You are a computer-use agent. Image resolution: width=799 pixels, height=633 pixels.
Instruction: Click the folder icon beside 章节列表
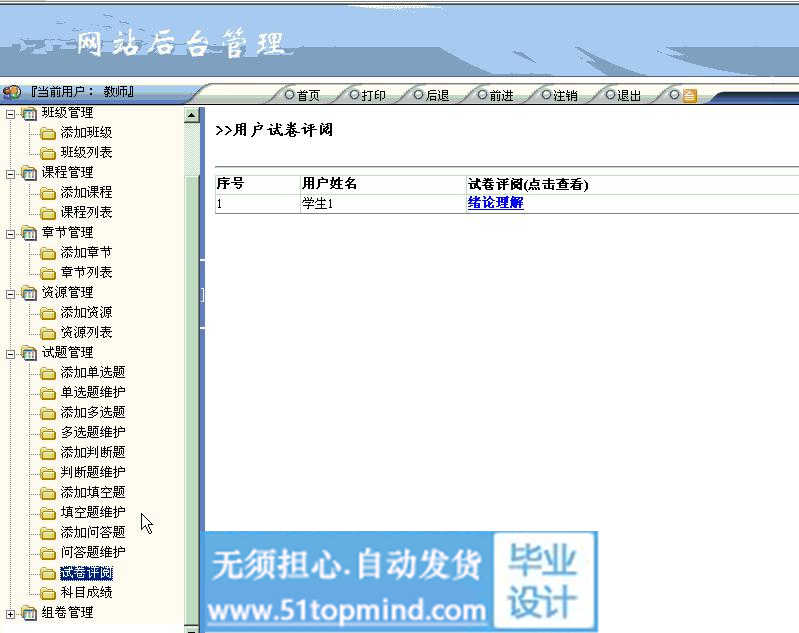point(48,274)
